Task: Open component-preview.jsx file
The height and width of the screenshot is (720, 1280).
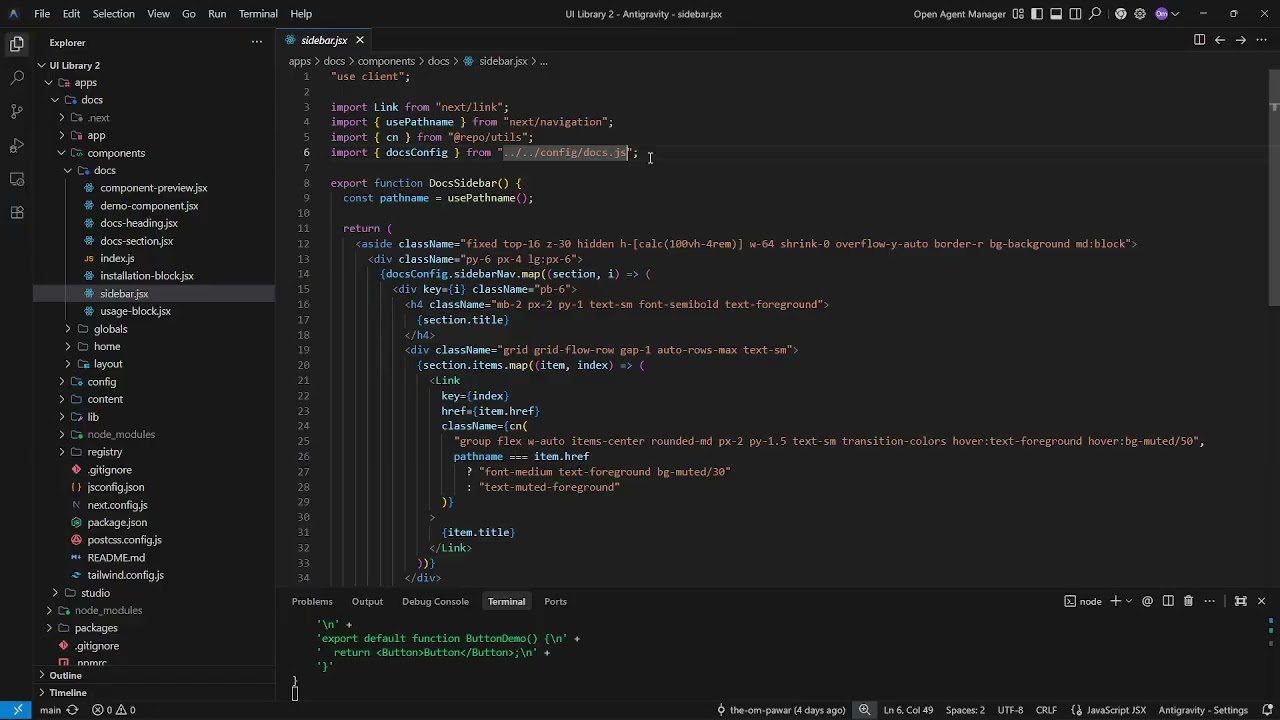Action: point(153,188)
